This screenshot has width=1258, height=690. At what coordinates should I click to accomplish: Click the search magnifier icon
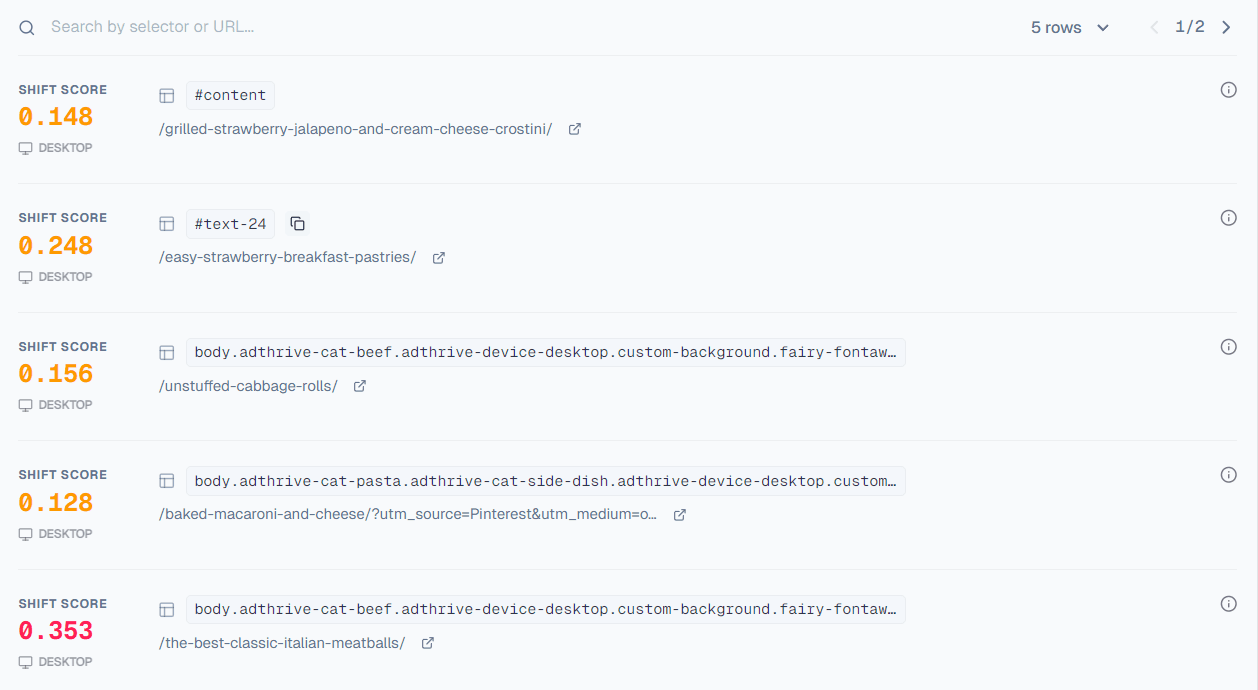(x=27, y=28)
